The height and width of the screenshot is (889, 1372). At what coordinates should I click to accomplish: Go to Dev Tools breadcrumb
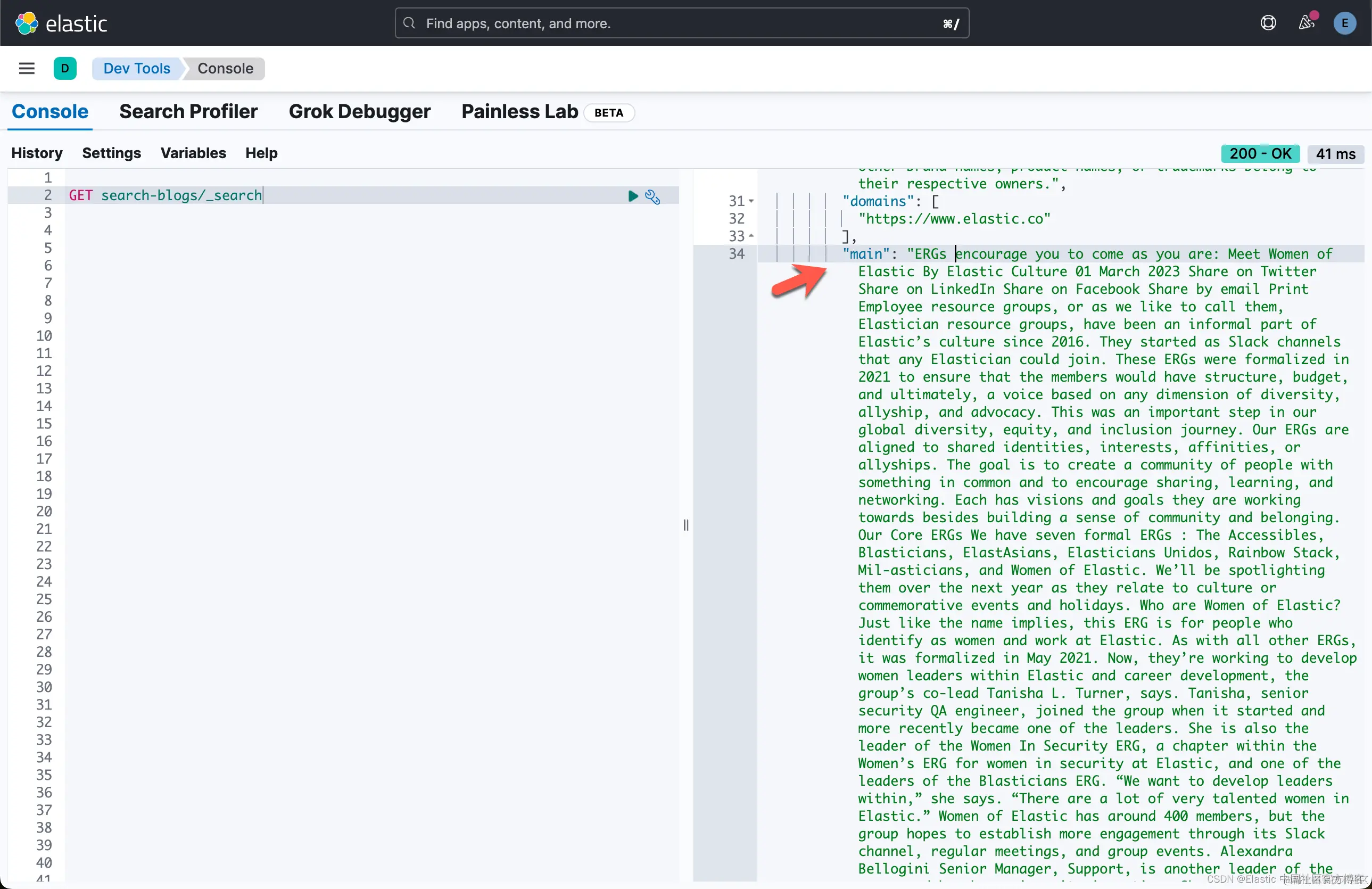tap(137, 69)
